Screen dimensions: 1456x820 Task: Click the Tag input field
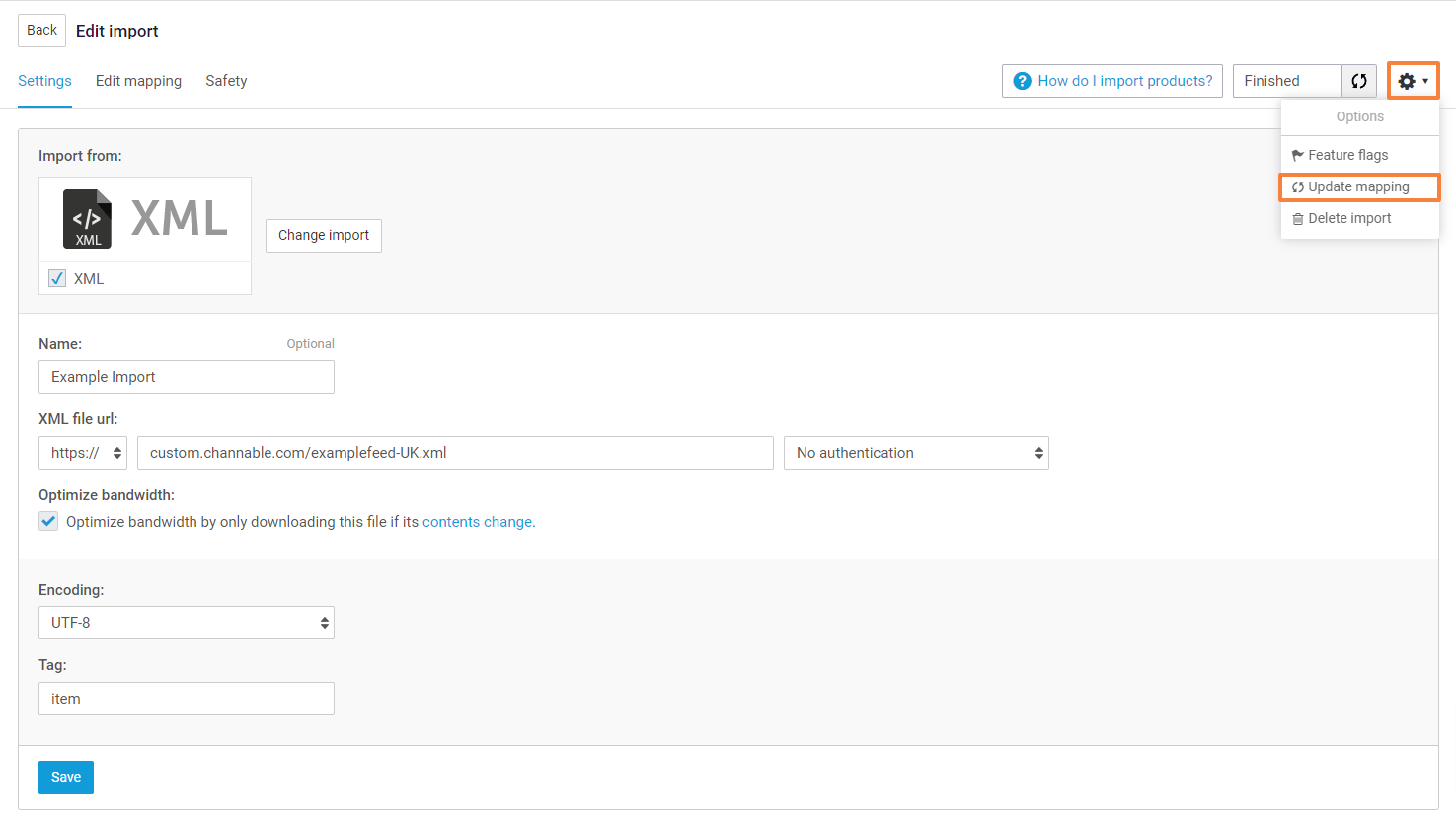click(187, 699)
